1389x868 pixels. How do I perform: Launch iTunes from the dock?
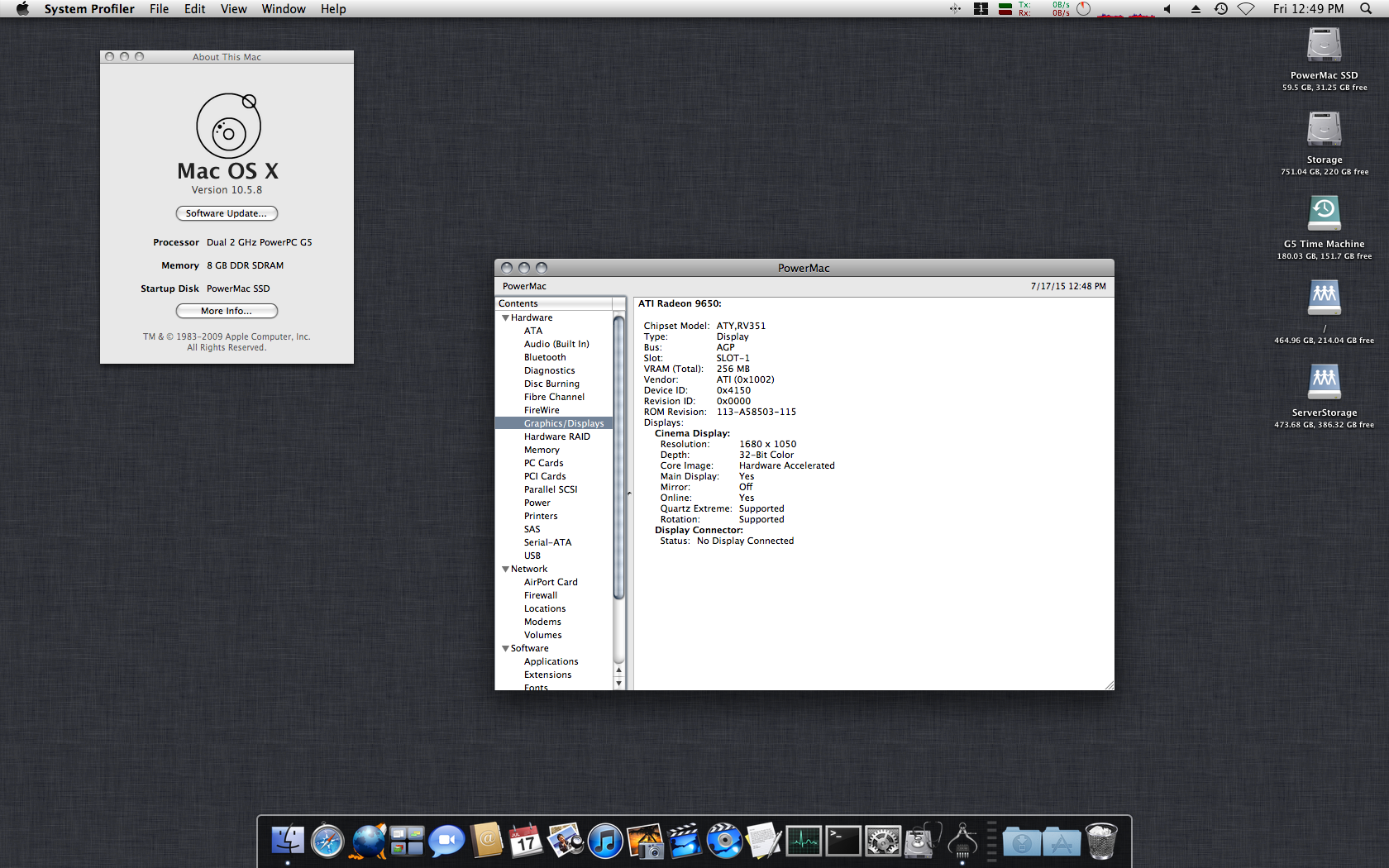605,842
